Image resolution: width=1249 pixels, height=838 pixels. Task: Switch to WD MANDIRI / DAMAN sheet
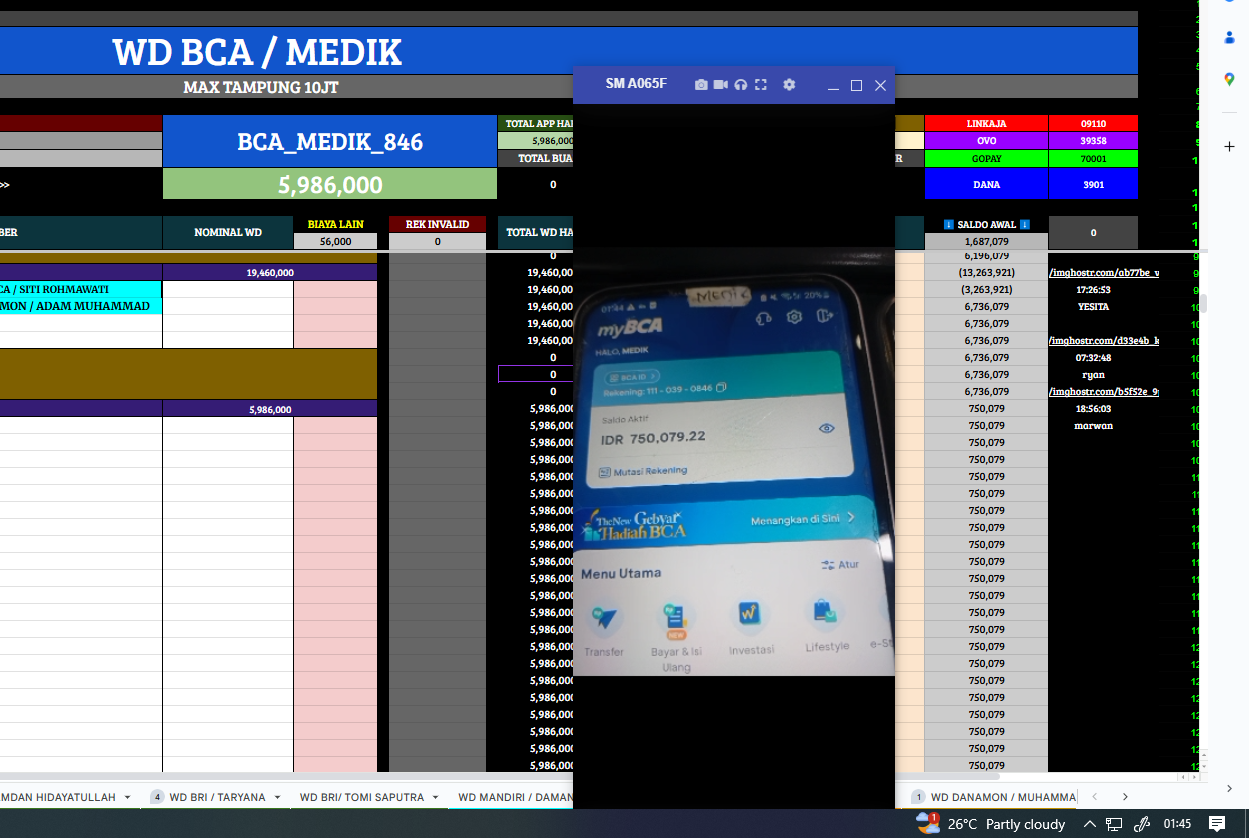tap(515, 797)
